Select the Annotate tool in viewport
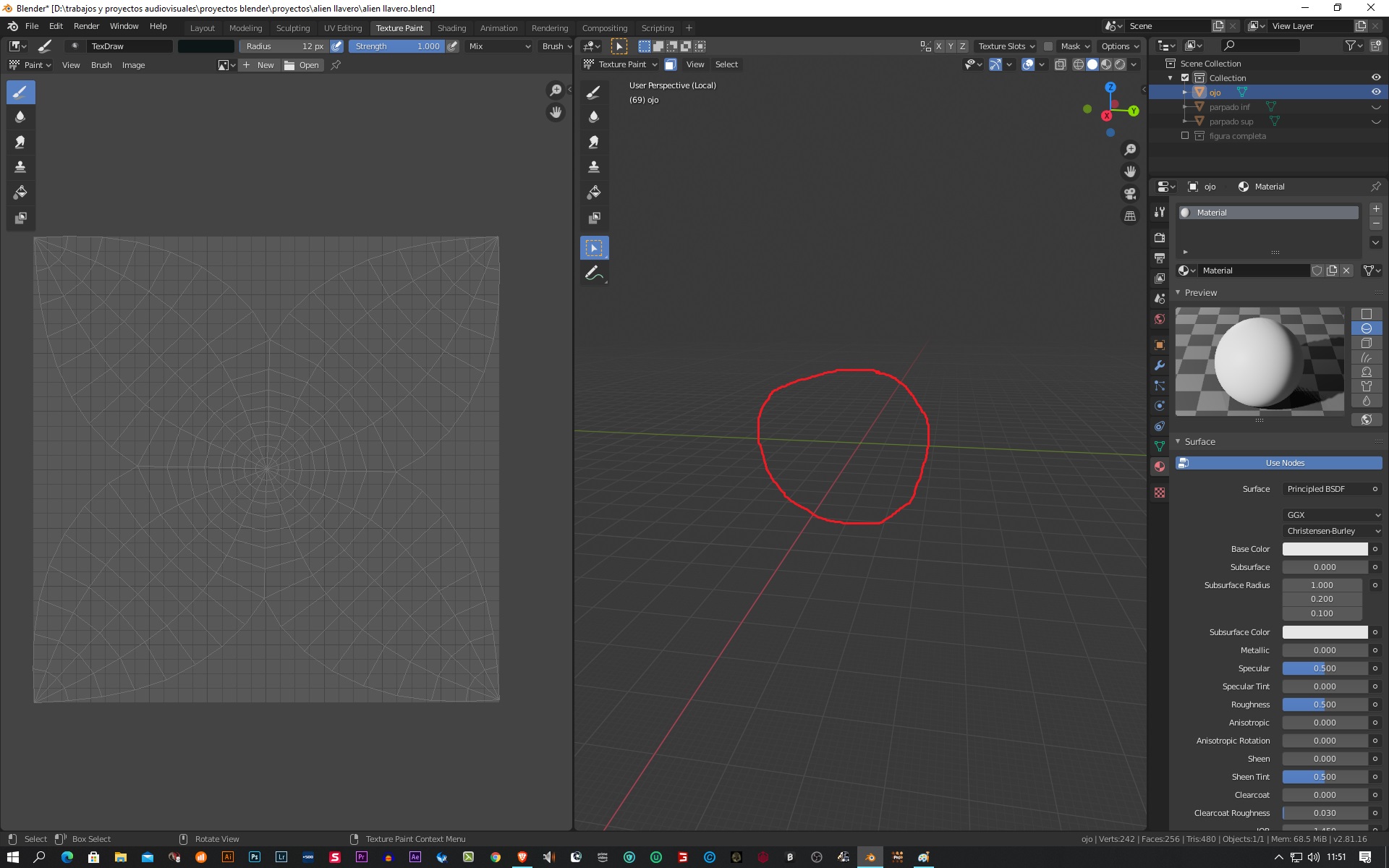Viewport: 1389px width, 868px height. [x=594, y=273]
